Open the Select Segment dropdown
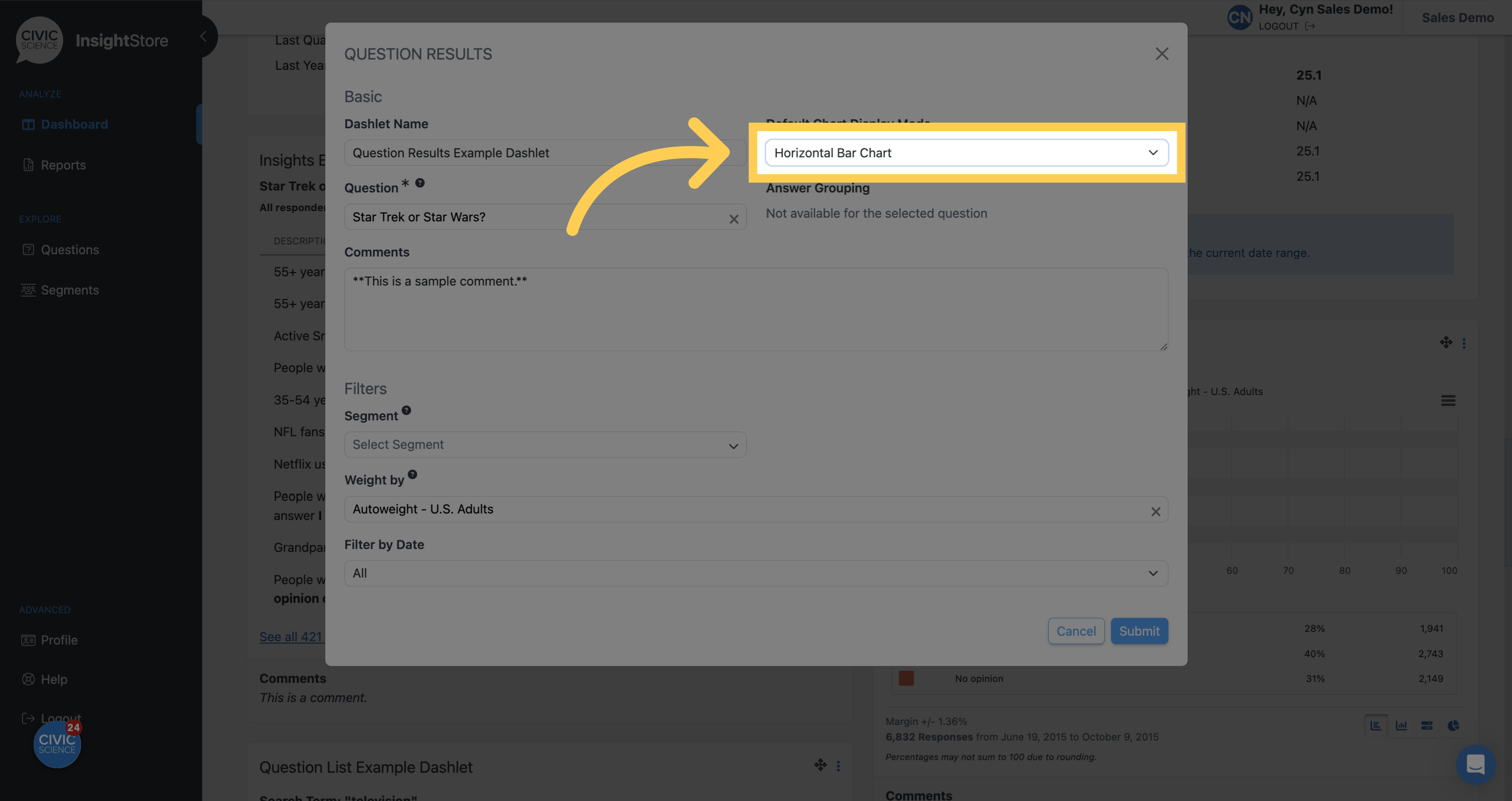1512x801 pixels. click(x=545, y=444)
